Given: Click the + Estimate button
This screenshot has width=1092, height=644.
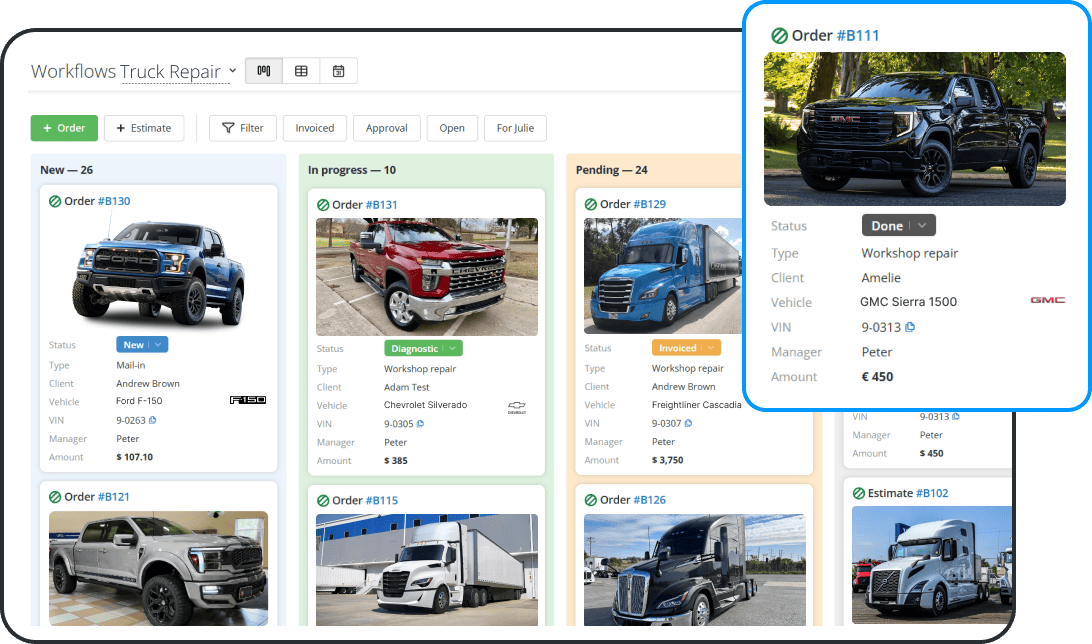Looking at the screenshot, I should [144, 128].
